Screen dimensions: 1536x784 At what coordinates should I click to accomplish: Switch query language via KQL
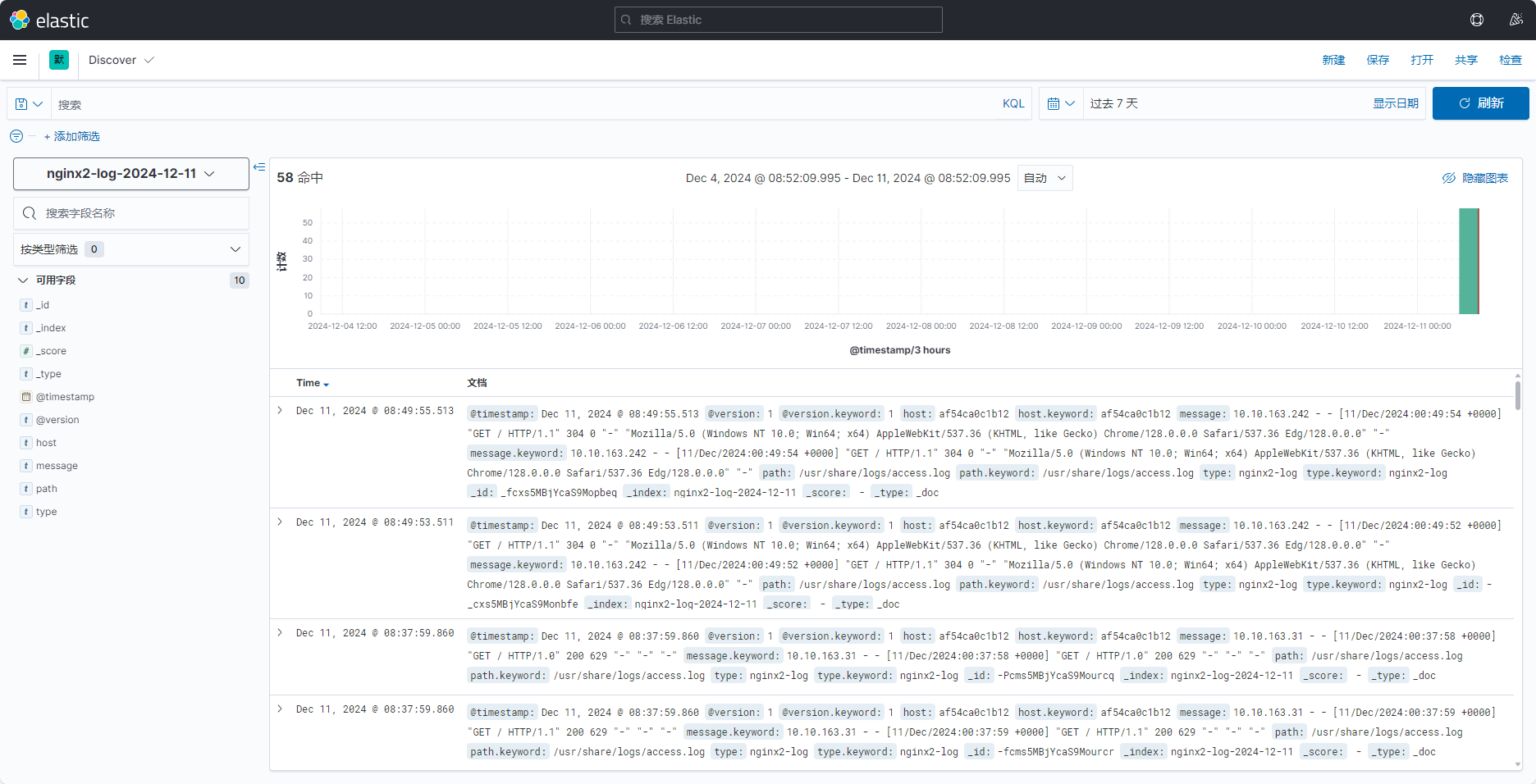click(x=1013, y=103)
